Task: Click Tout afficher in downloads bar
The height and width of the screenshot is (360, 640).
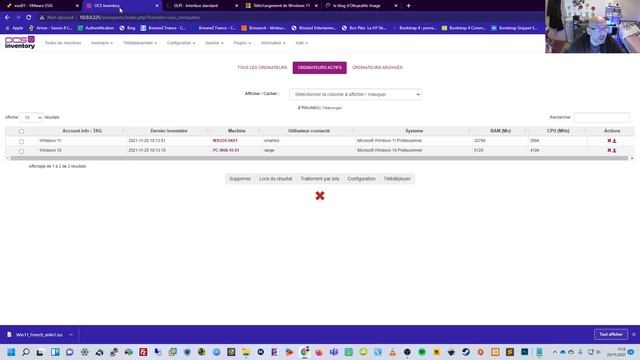Action: click(611, 334)
